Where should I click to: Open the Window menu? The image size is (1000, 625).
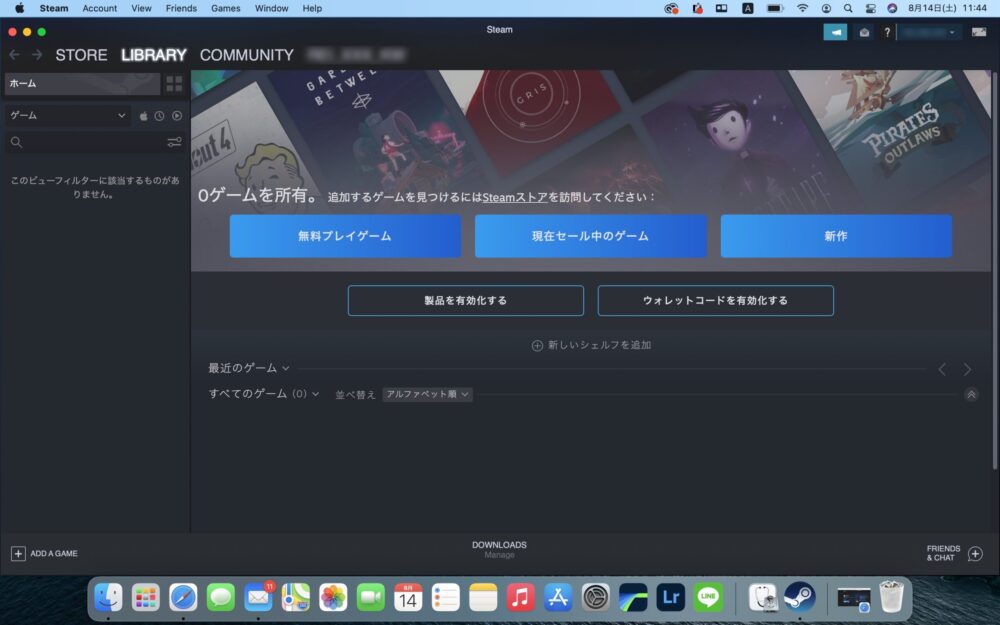coord(271,8)
